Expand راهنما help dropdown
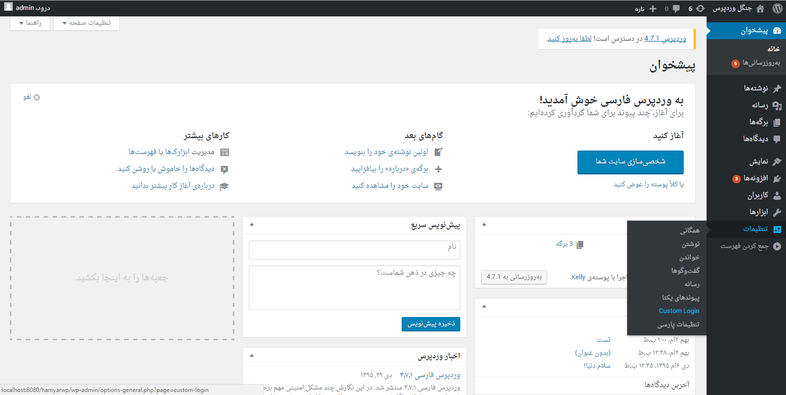 tap(30, 23)
